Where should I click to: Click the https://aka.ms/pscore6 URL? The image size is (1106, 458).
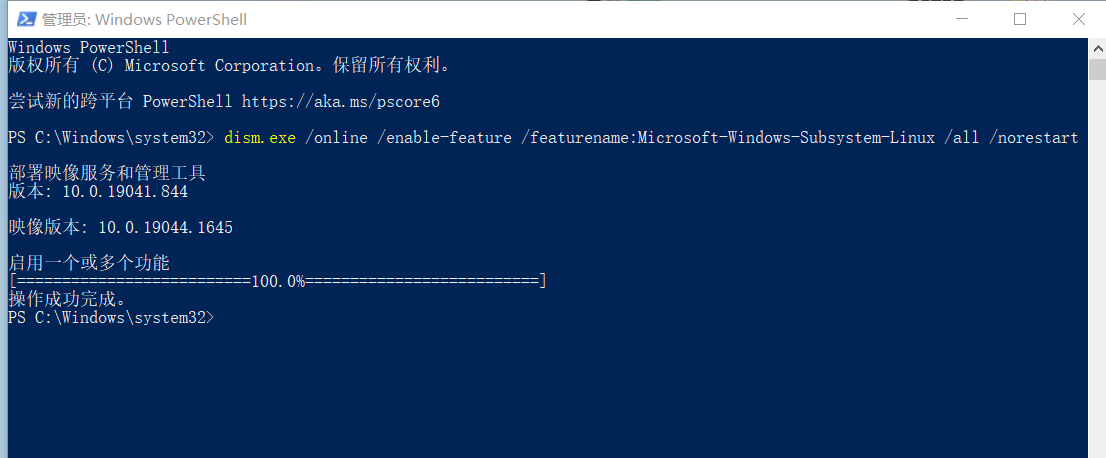point(341,102)
